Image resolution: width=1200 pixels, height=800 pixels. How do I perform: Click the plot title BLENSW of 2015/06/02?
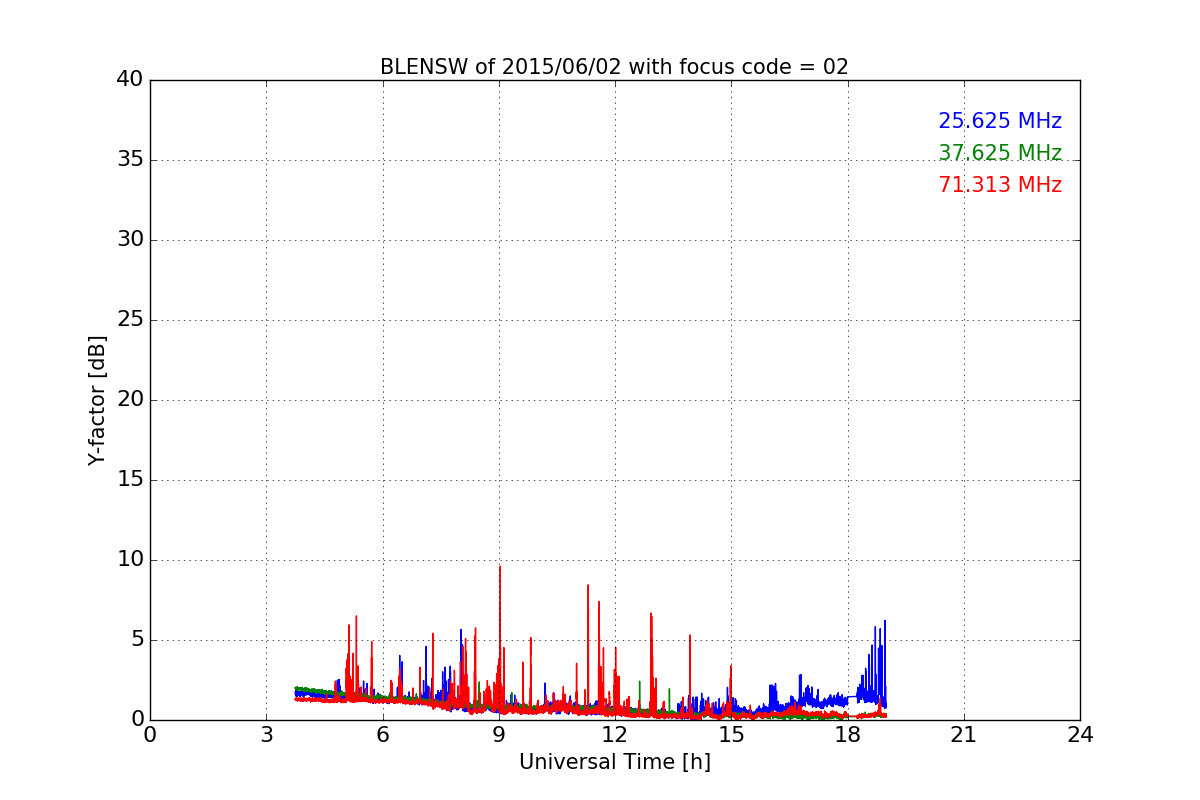614,67
